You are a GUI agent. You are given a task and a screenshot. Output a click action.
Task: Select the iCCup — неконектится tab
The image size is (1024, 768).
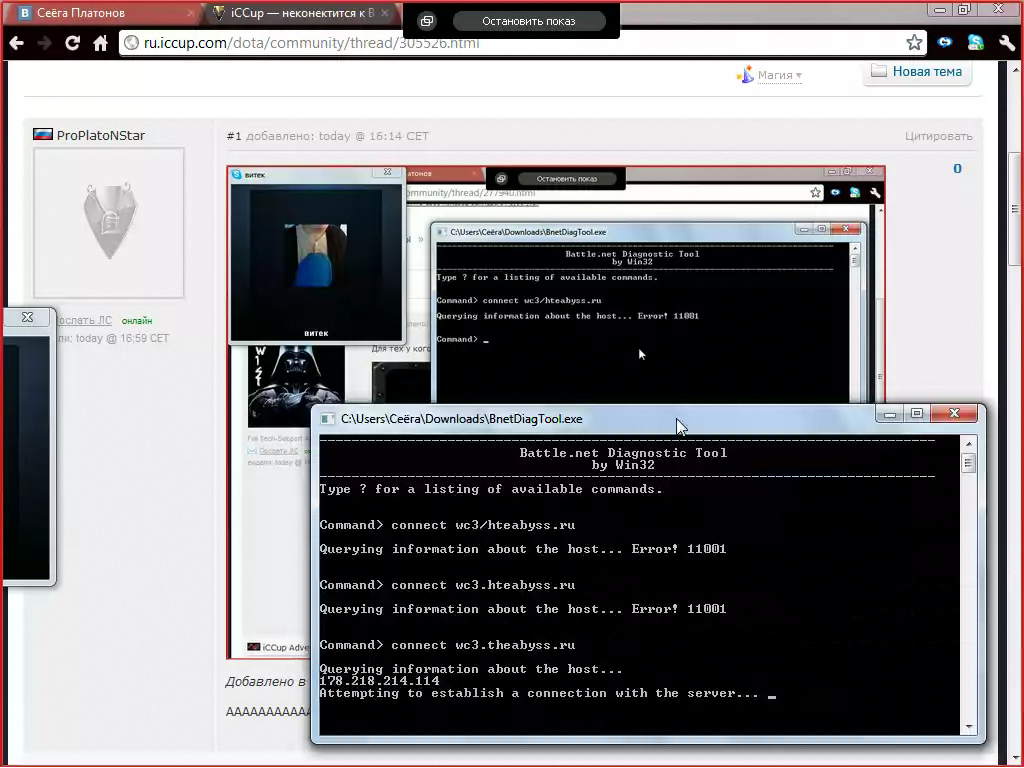tap(302, 12)
